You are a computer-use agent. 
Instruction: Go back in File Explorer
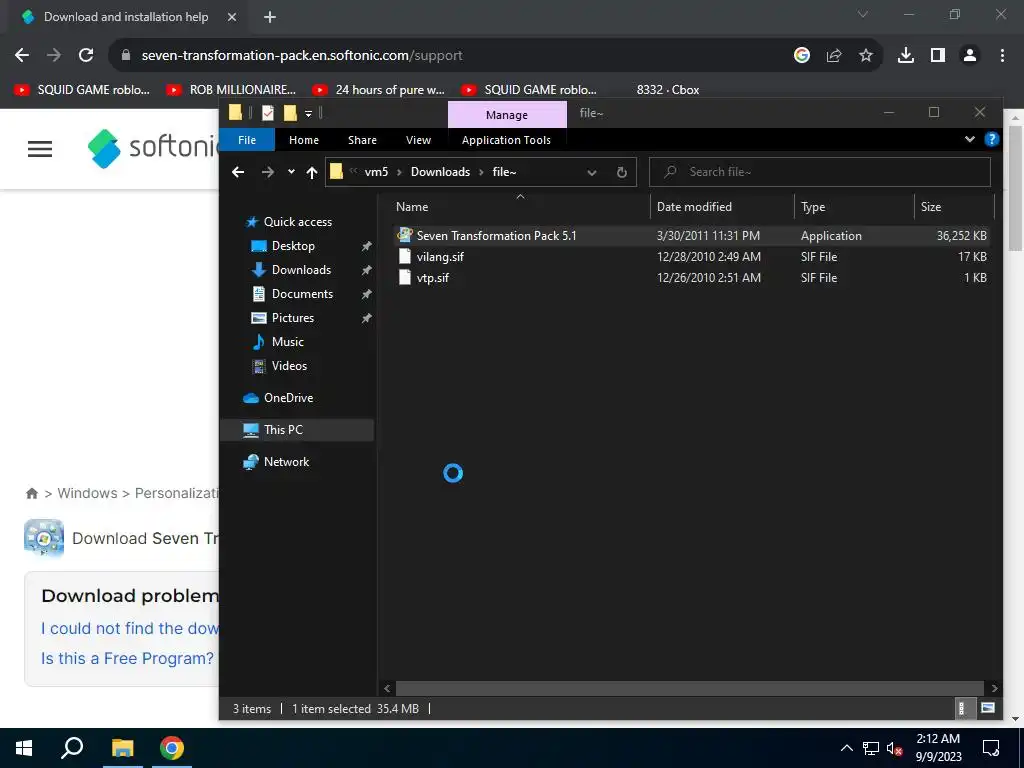(x=238, y=172)
